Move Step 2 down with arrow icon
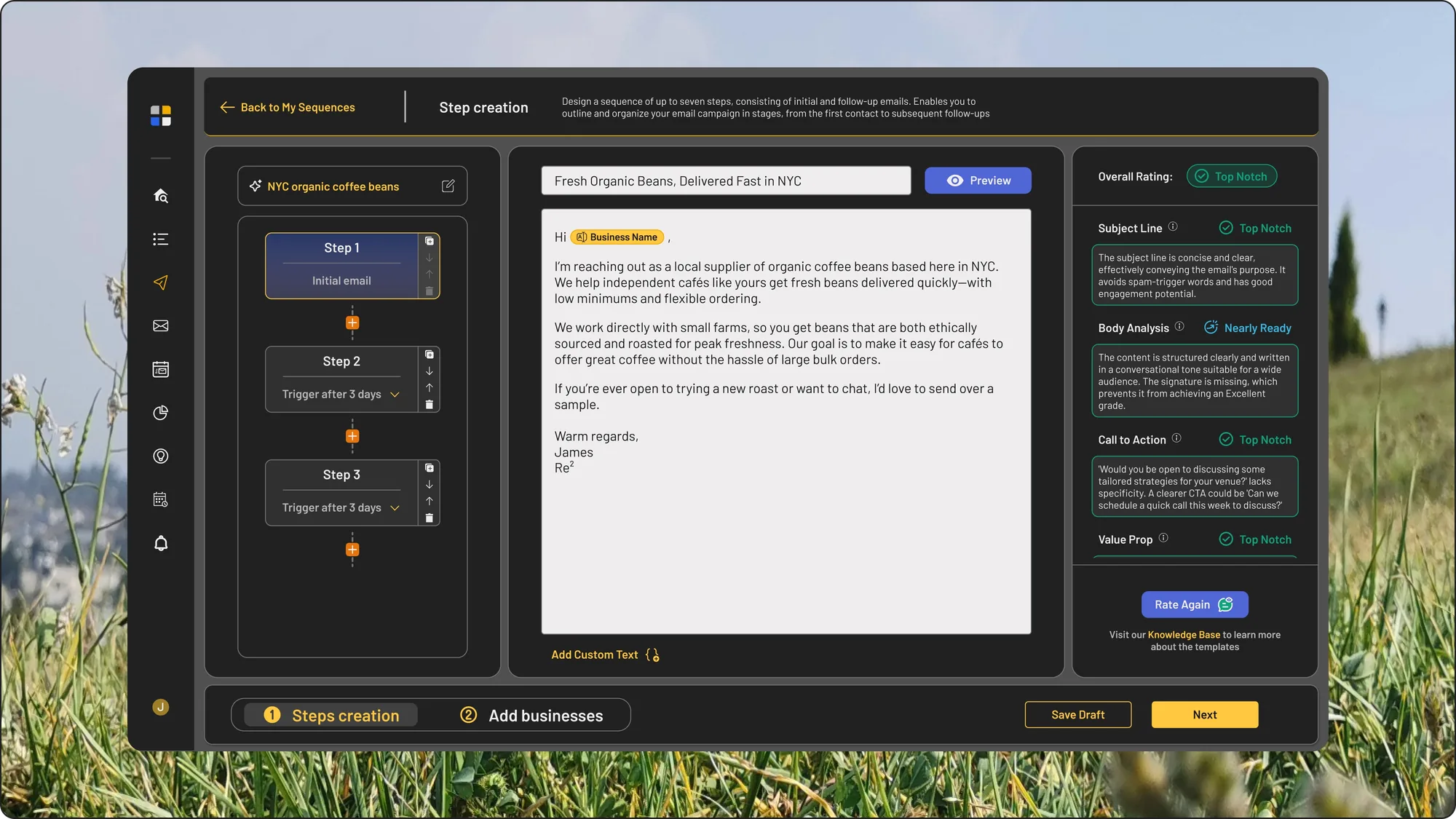 [x=430, y=371]
